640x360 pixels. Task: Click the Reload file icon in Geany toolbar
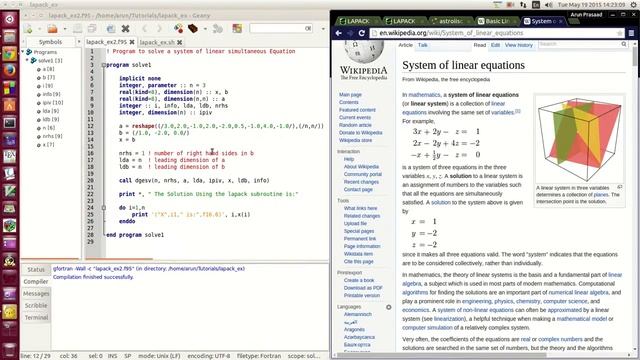(111, 29)
